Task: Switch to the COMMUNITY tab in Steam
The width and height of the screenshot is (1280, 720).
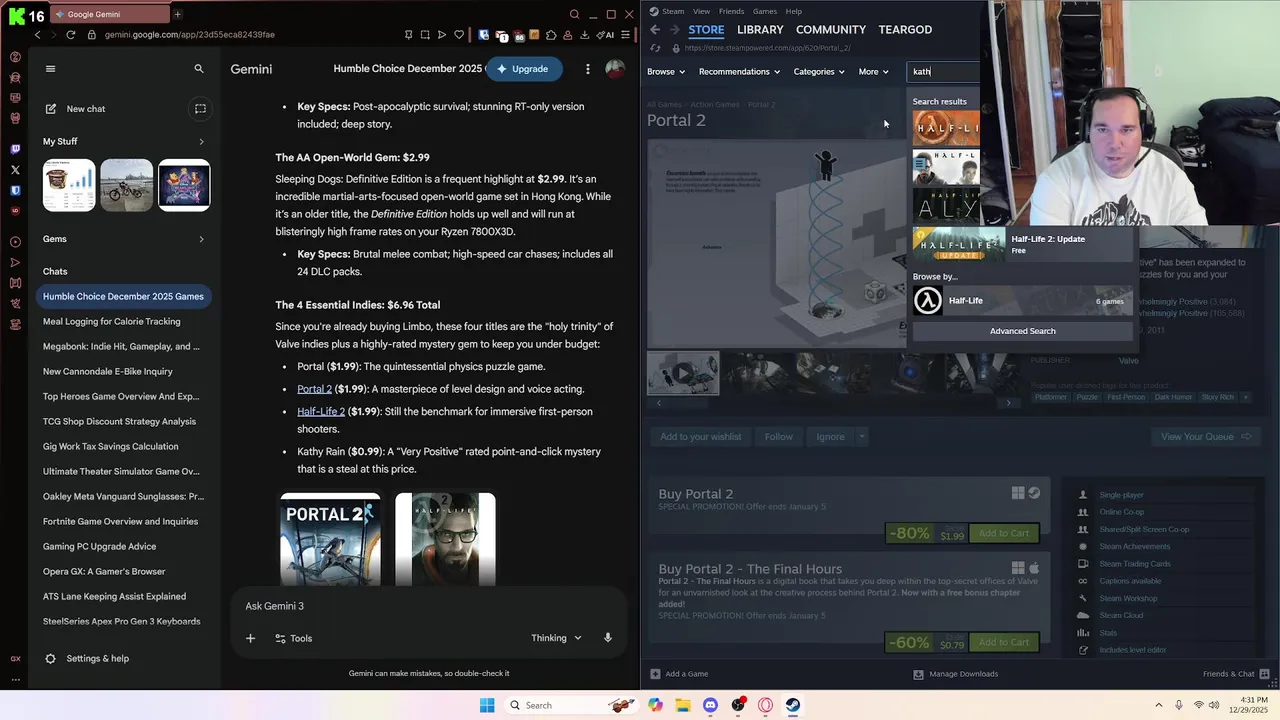Action: pyautogui.click(x=831, y=30)
